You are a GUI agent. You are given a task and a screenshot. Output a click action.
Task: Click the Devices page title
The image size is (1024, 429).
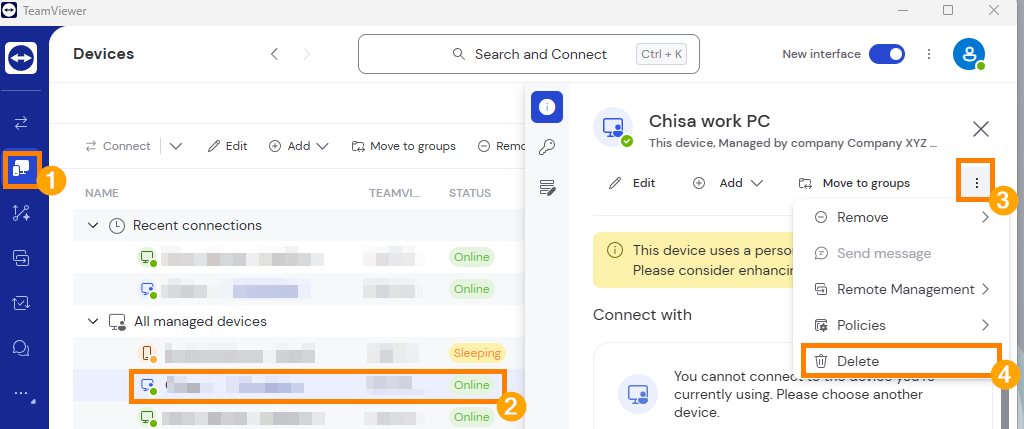[104, 54]
